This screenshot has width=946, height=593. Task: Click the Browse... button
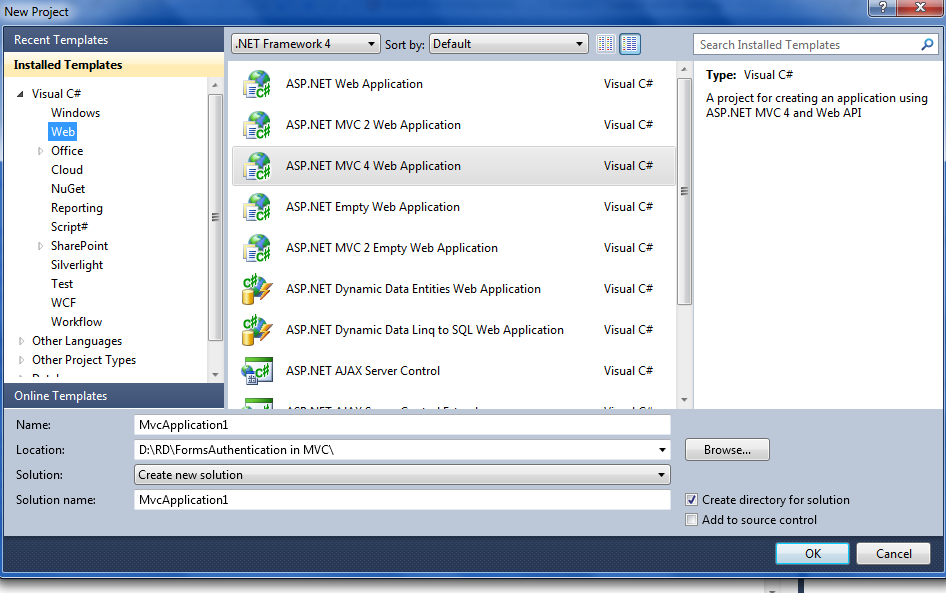[727, 450]
